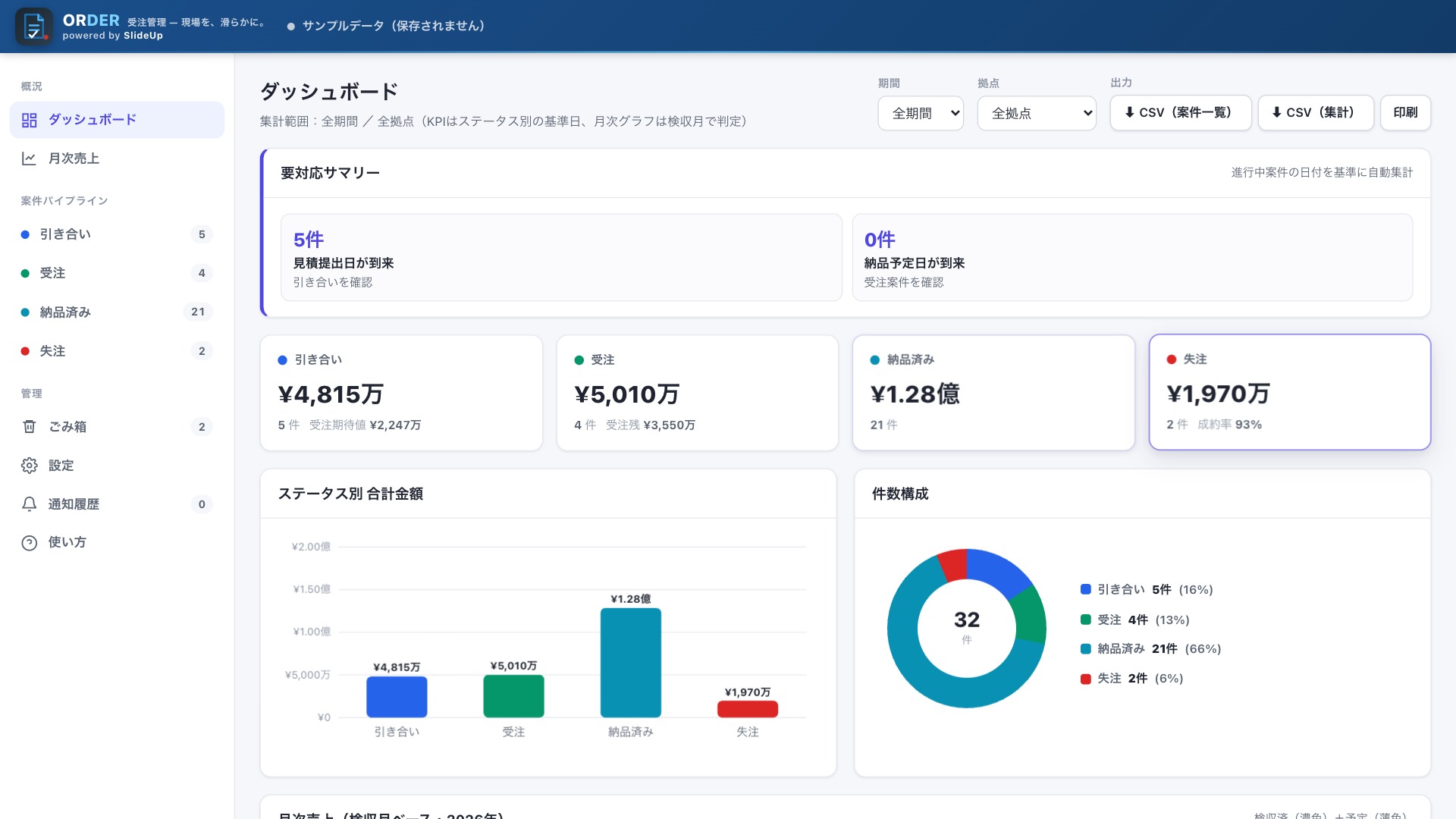Click the ごみ箱 trash icon
The image size is (1456, 819).
(30, 427)
